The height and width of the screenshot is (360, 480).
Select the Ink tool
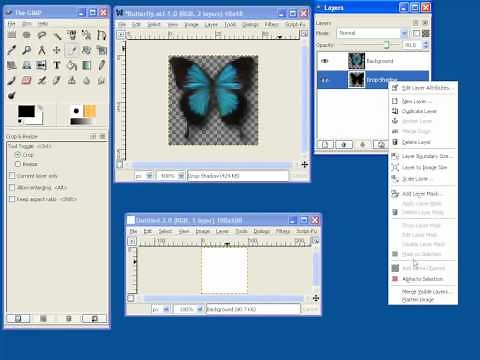[57, 80]
